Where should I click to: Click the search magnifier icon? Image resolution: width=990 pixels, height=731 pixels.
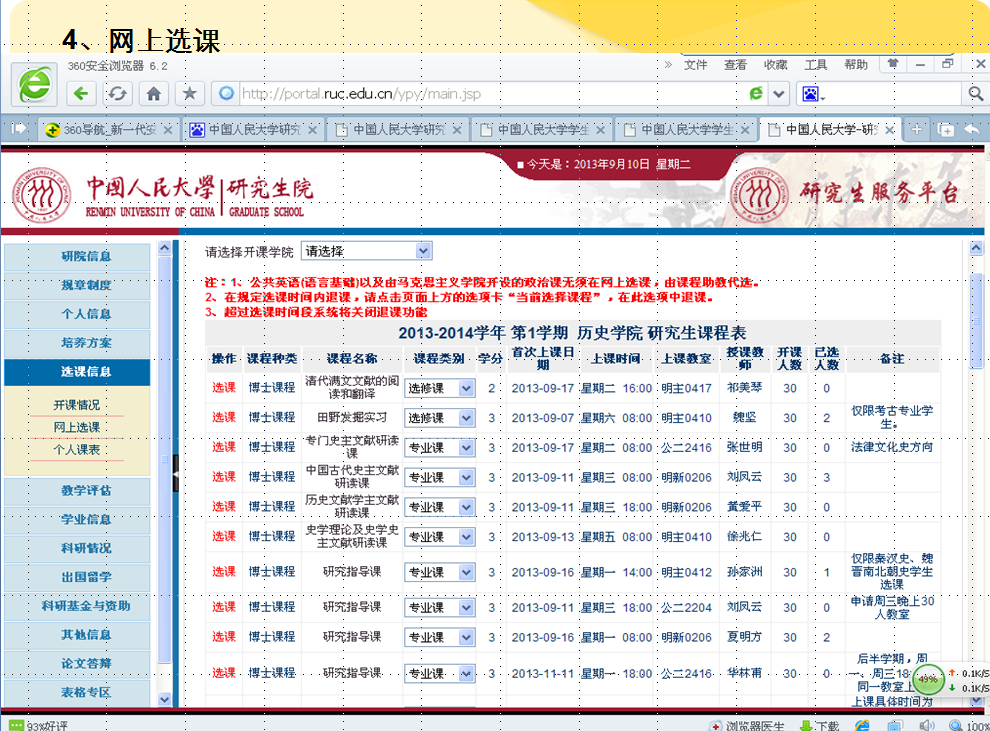(x=975, y=94)
